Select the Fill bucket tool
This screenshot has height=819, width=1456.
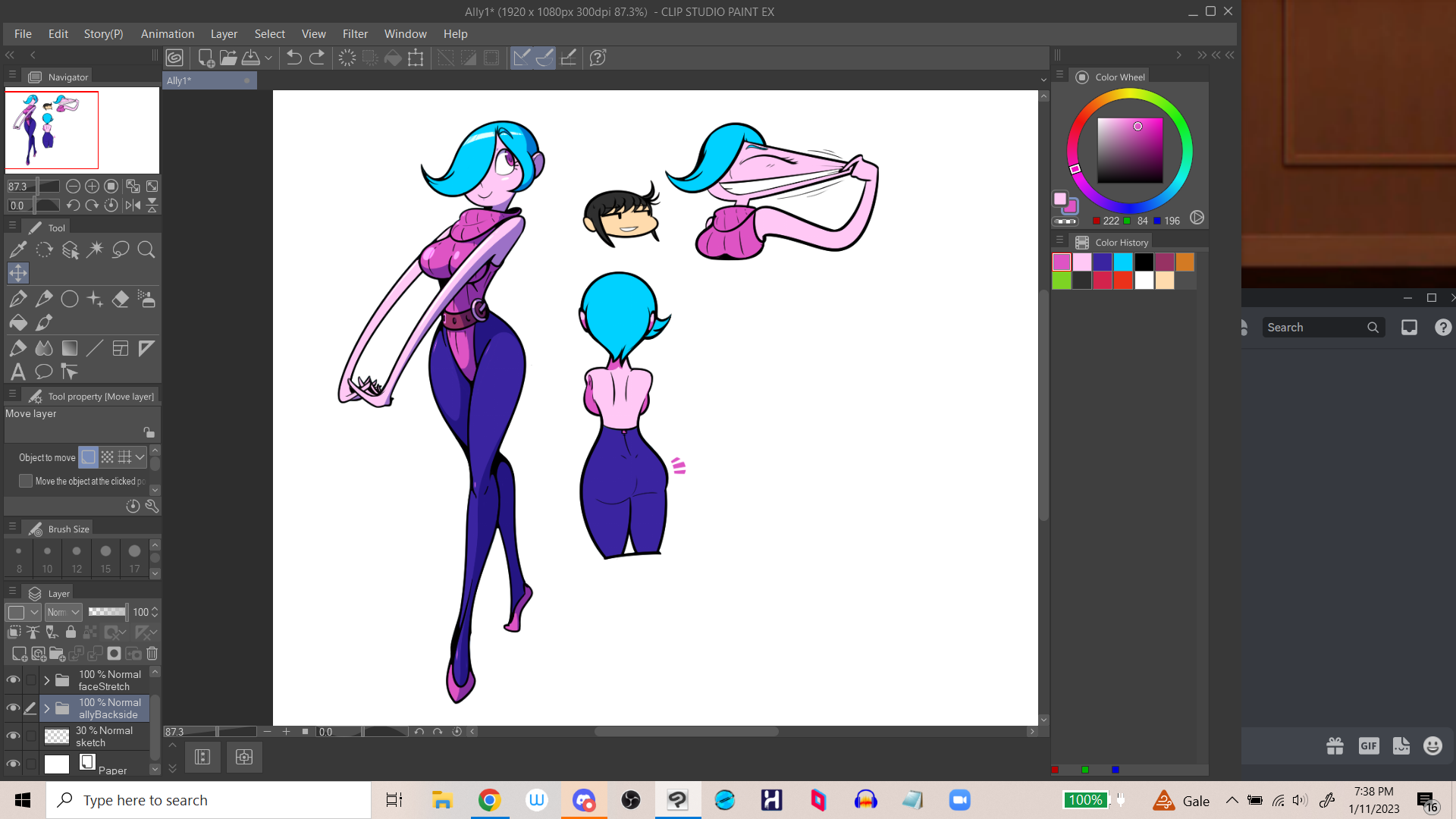pos(18,323)
